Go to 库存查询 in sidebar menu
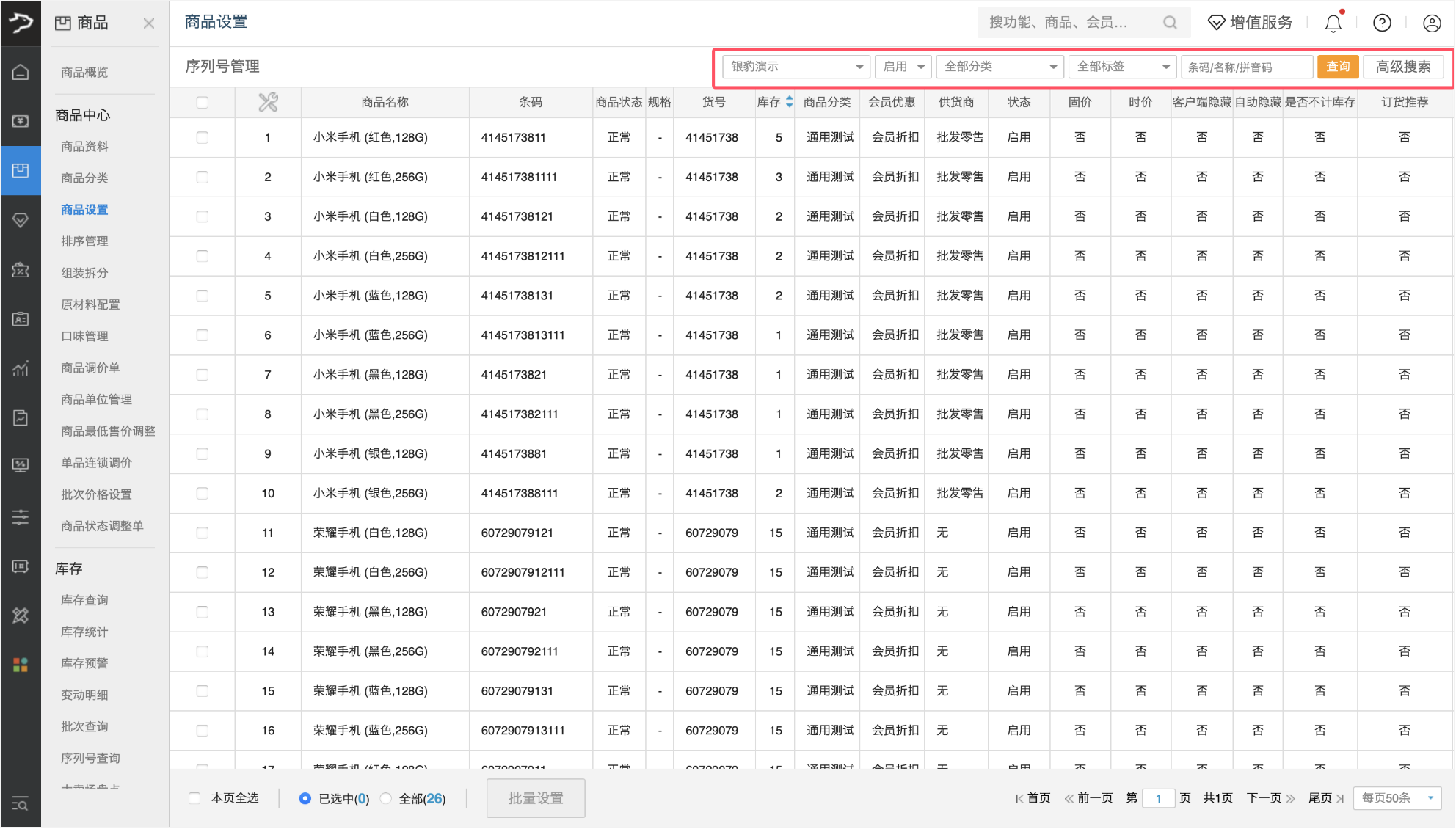The height and width of the screenshot is (829, 1456). click(84, 600)
